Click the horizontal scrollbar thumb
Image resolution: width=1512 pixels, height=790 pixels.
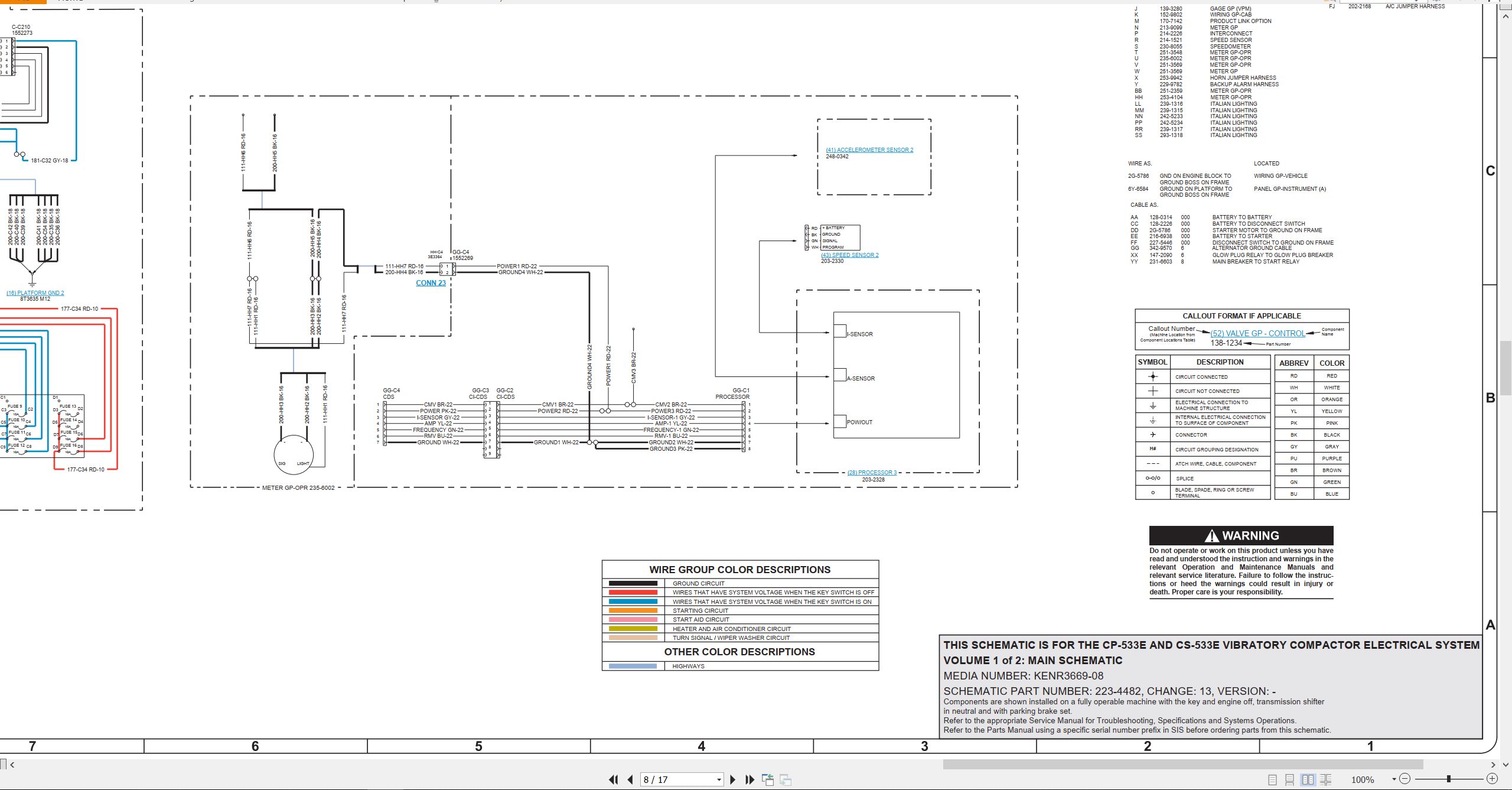pos(1182,765)
